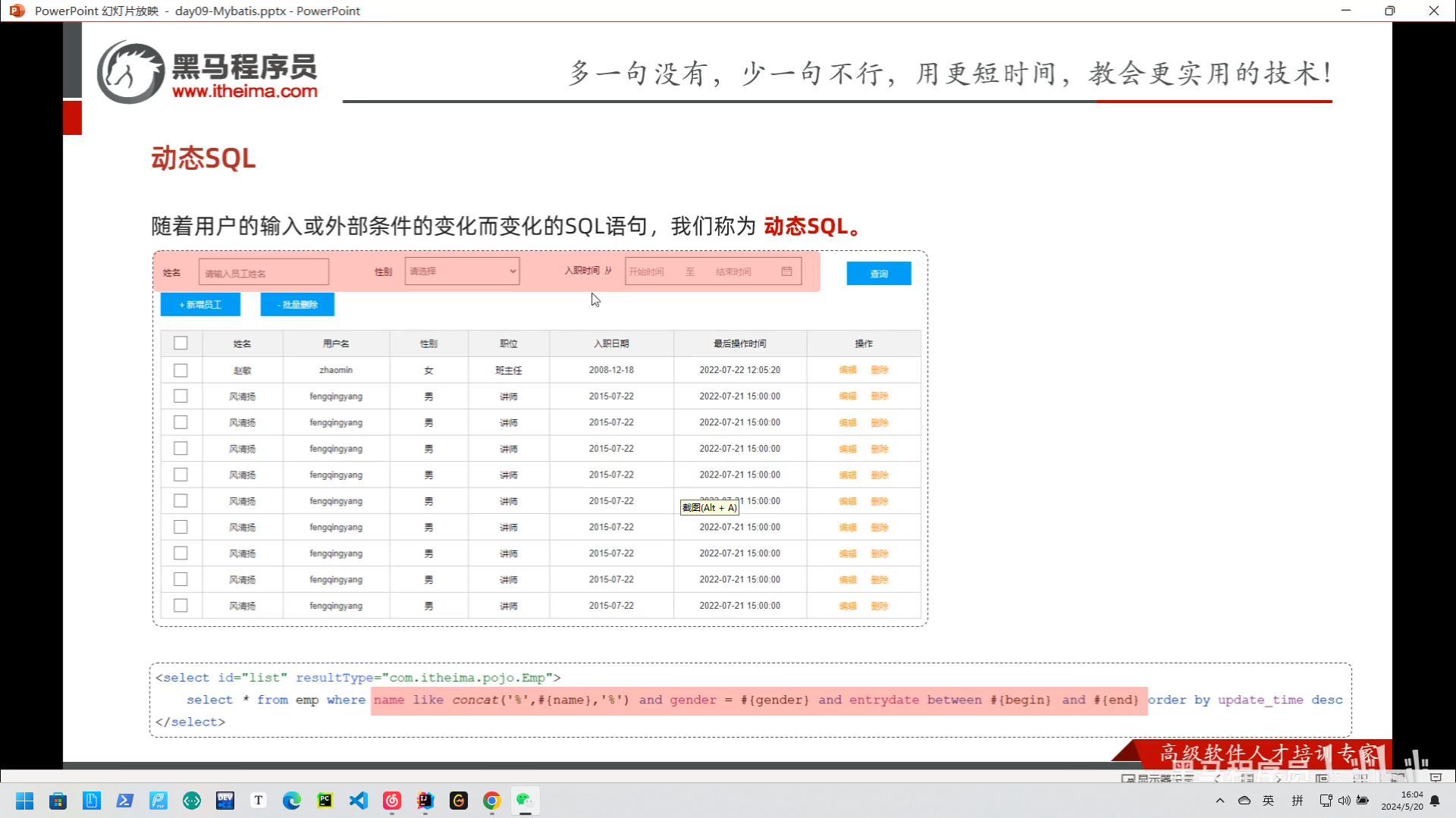This screenshot has height=818, width=1456.
Task: Click the 姓名 column header
Action: point(242,344)
